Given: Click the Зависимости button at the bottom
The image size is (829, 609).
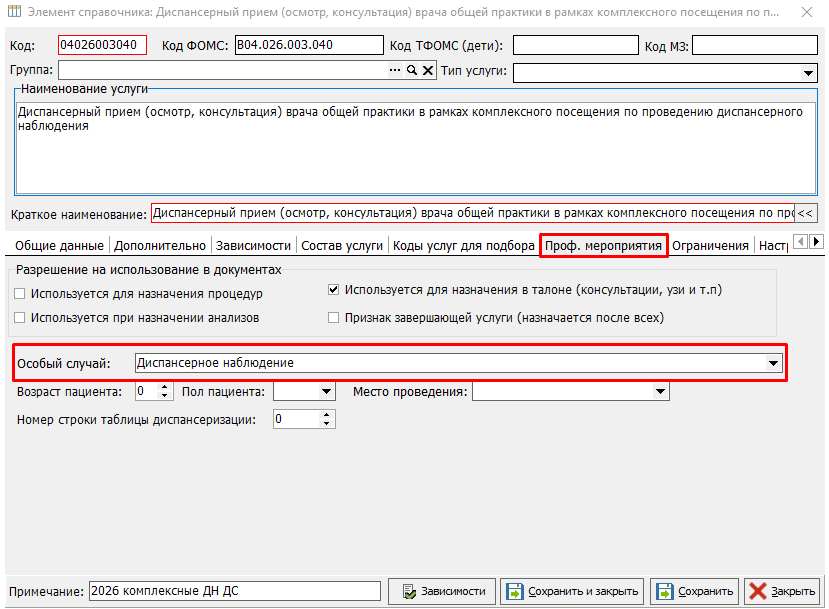Looking at the screenshot, I should [x=443, y=591].
